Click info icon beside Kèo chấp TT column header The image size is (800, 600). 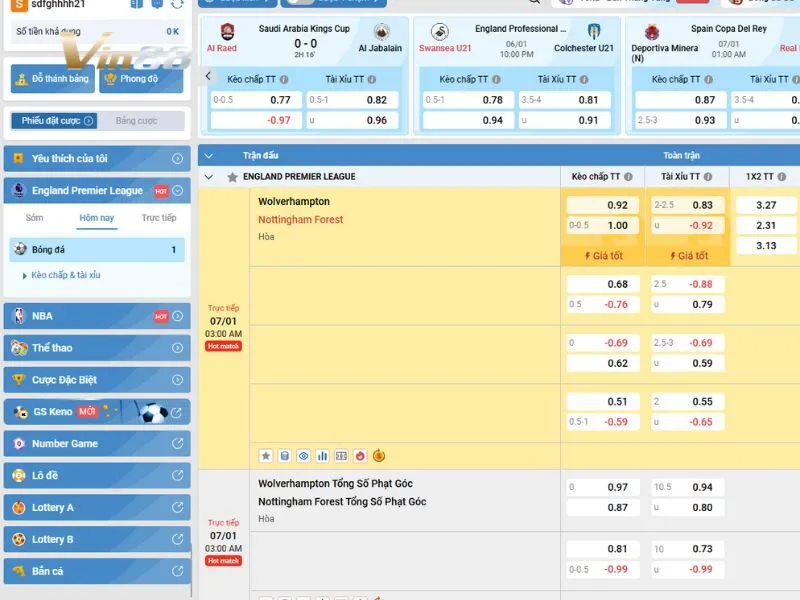click(628, 177)
